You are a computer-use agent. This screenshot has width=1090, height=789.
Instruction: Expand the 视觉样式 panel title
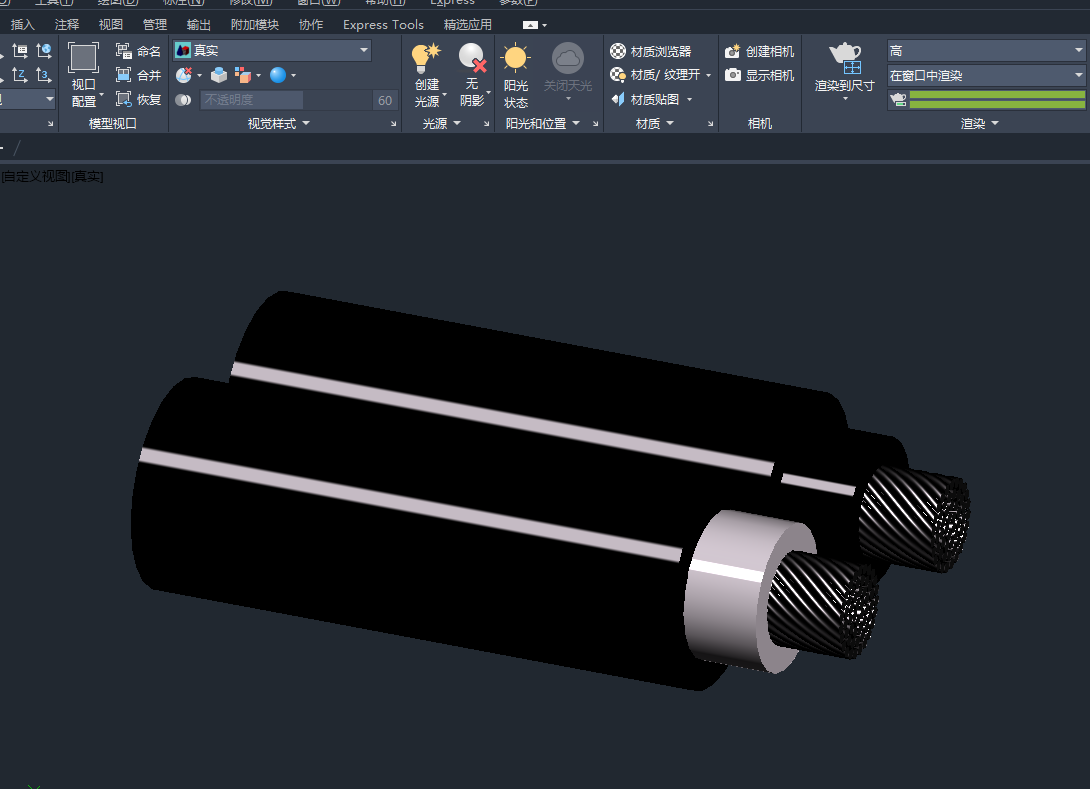[x=278, y=123]
